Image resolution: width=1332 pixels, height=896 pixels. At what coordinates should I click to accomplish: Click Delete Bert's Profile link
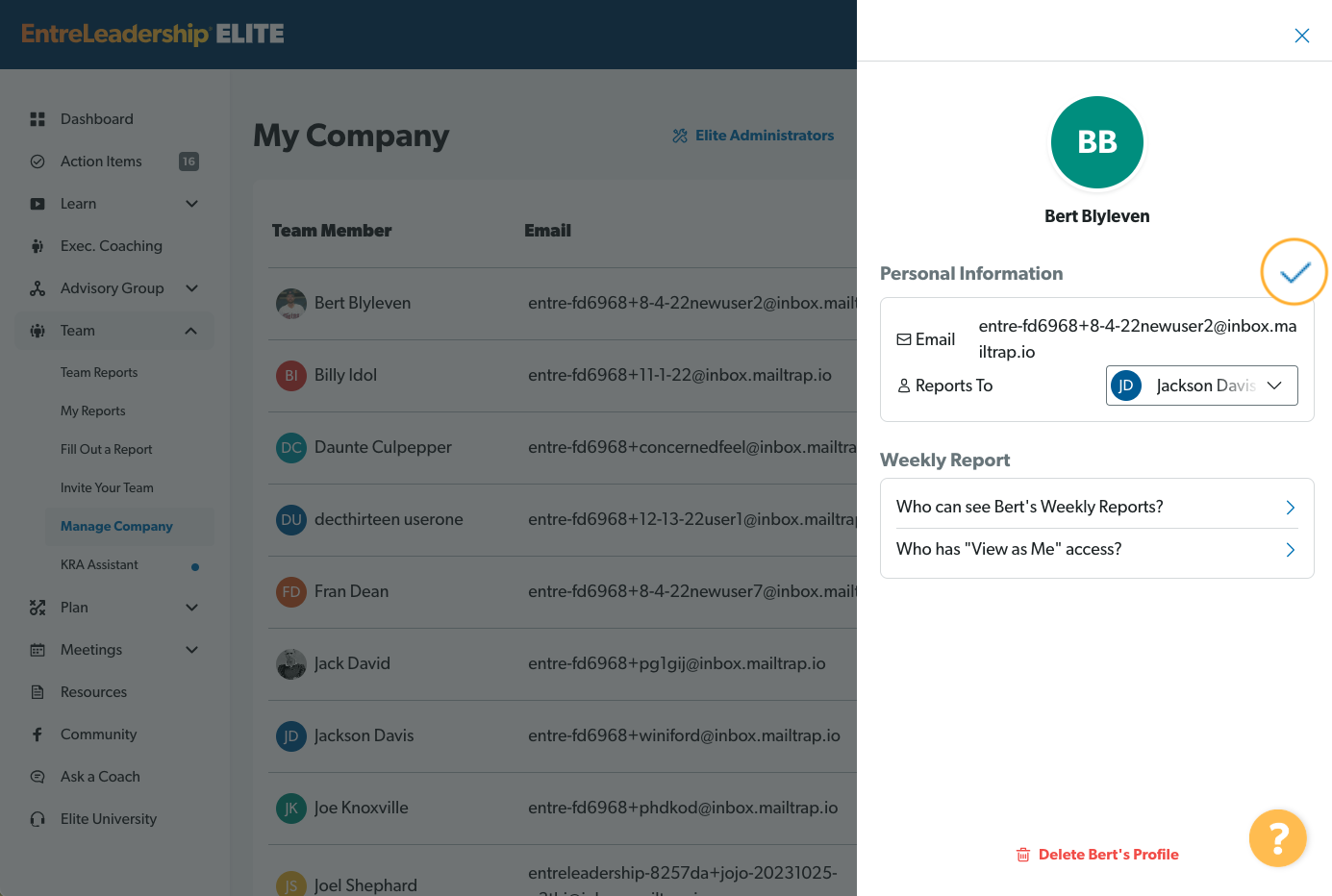pyautogui.click(x=1097, y=855)
